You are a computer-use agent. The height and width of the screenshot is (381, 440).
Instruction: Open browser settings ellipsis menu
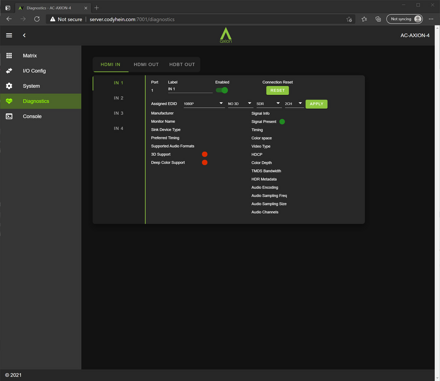coord(431,19)
